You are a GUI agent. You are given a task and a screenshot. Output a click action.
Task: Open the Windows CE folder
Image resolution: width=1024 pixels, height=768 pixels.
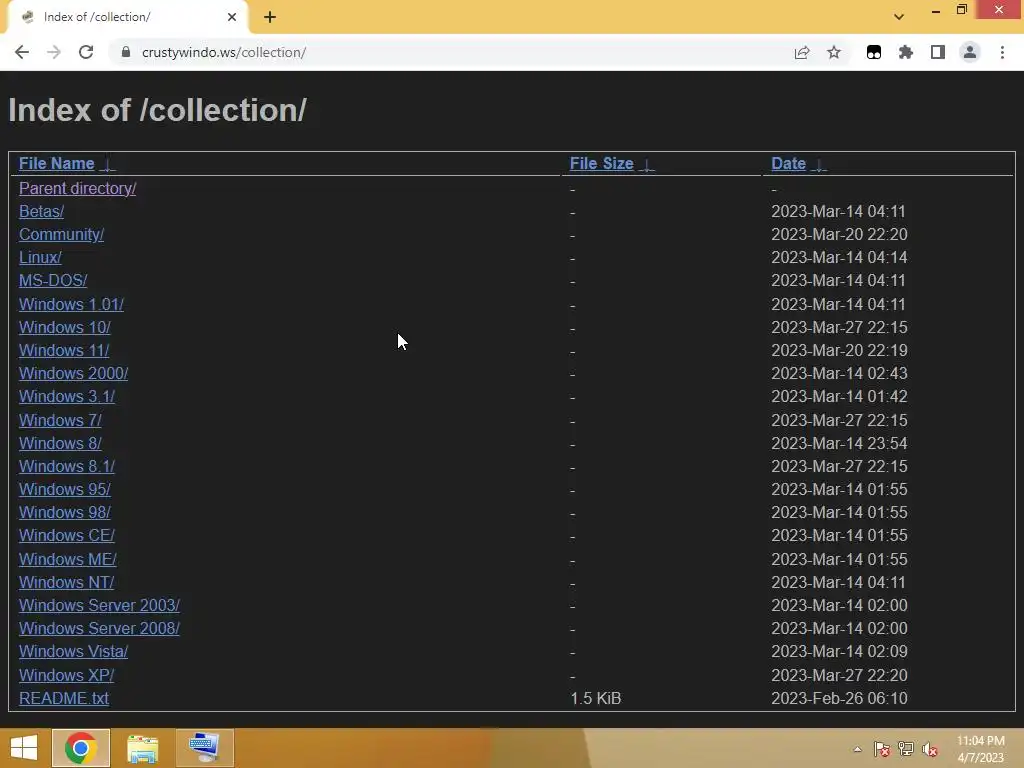point(67,536)
